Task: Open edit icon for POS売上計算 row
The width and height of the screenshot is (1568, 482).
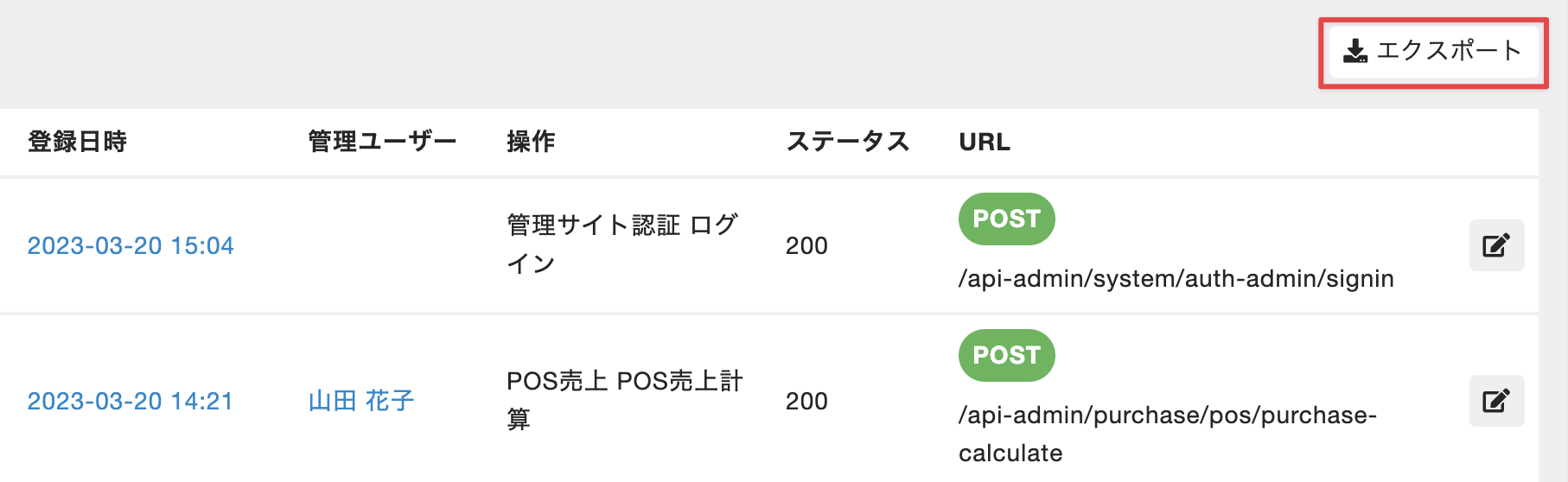Action: coord(1496,401)
